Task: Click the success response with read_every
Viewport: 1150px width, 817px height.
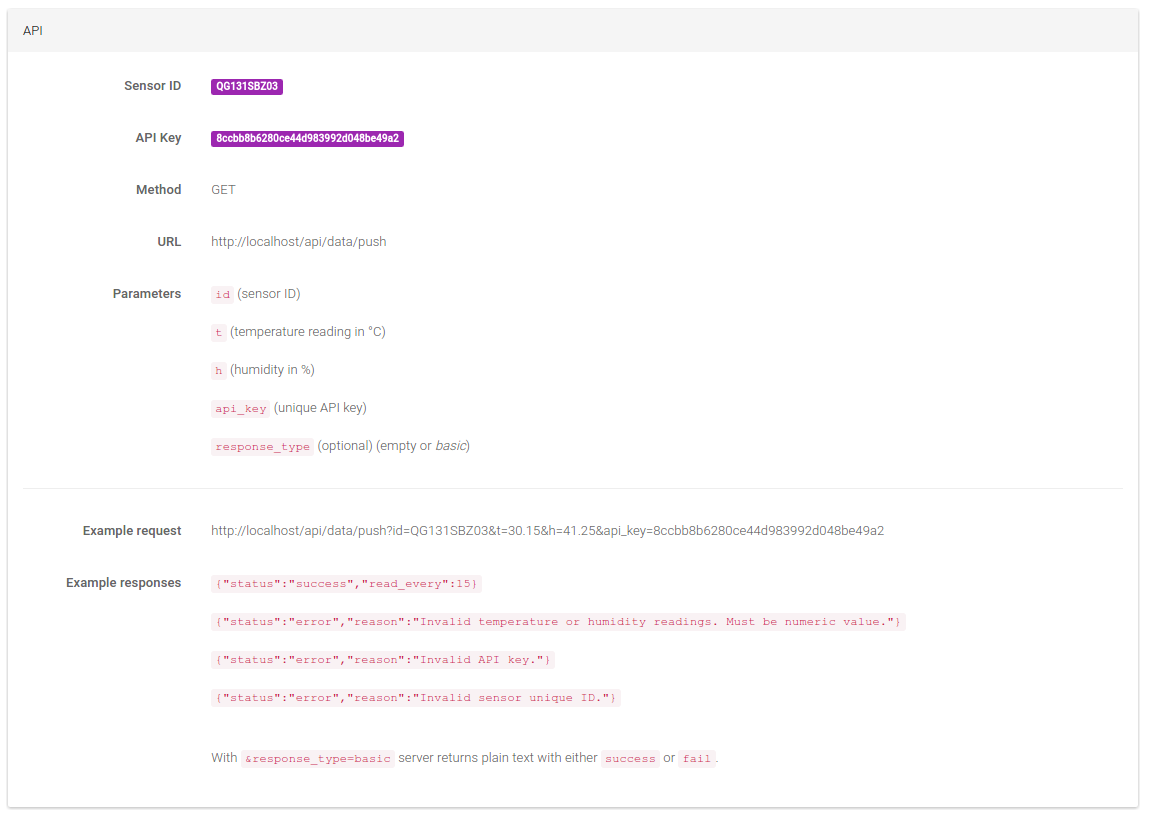Action: pyautogui.click(x=346, y=585)
